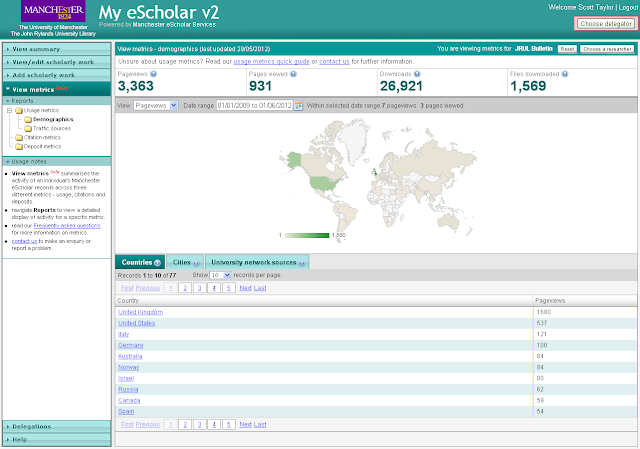Viewport: 640px width, 449px height.
Task: Click contact us link in Usage notes
Action: pos(24,241)
